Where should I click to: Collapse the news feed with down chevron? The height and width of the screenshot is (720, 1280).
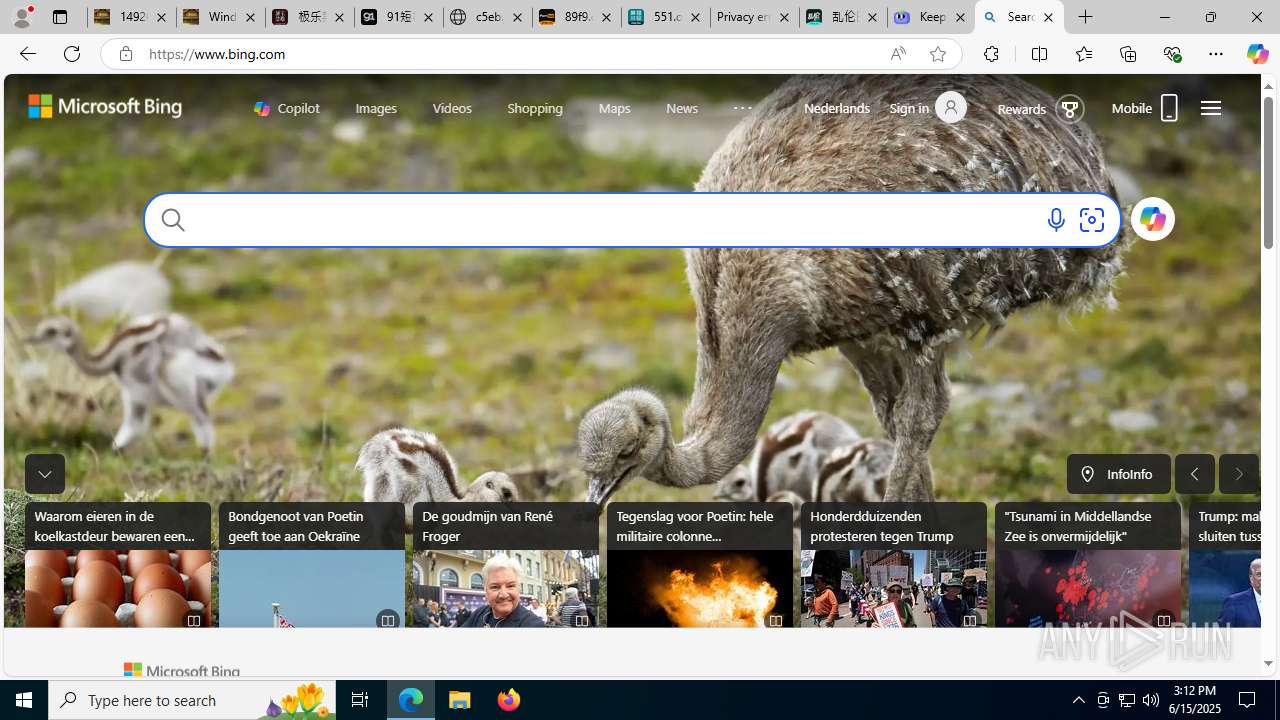(x=45, y=474)
